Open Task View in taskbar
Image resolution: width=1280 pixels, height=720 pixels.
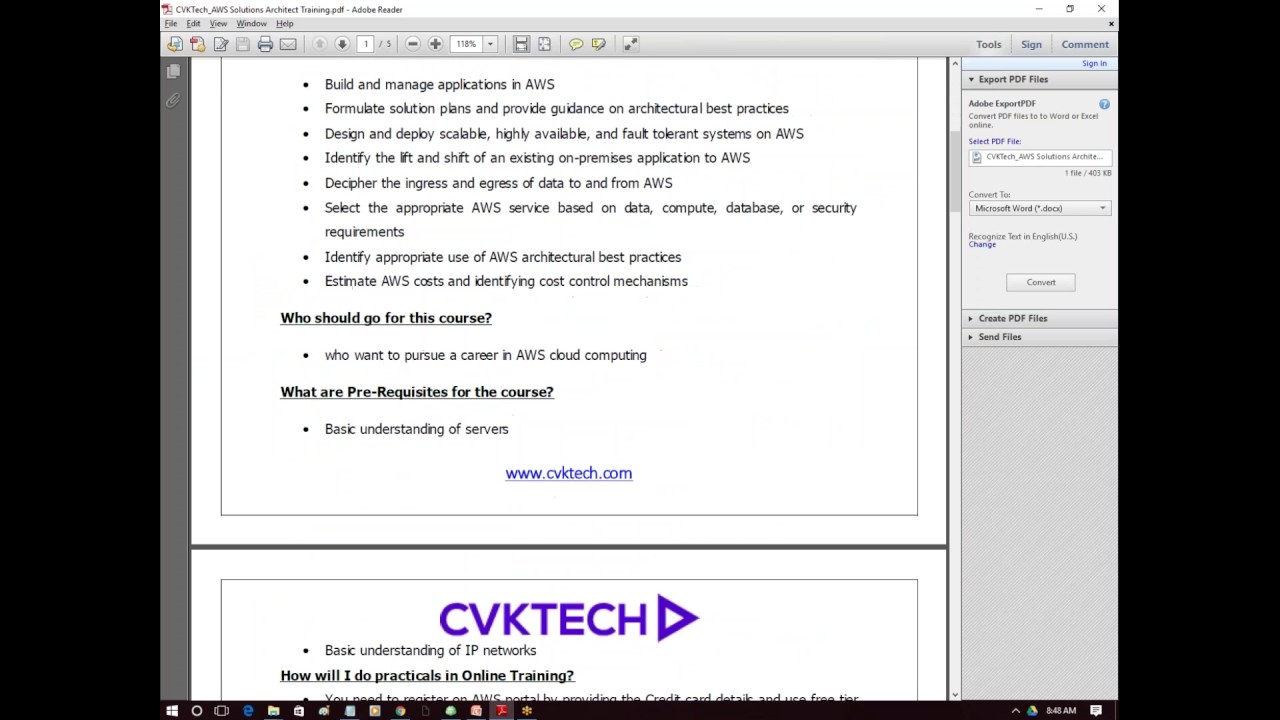[x=222, y=711]
